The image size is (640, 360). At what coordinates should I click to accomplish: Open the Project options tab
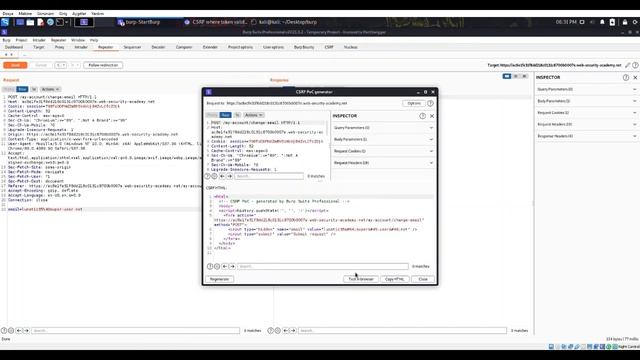click(240, 47)
